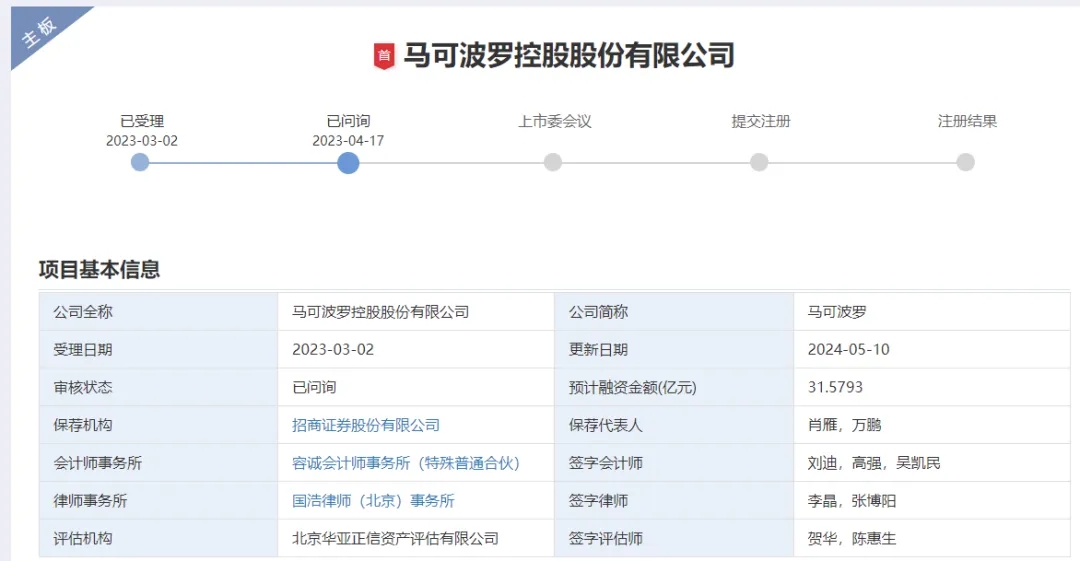Screen dimensions: 1080x561
Task: Click the 会计师事务所 field label
Action: pyautogui.click(x=97, y=463)
